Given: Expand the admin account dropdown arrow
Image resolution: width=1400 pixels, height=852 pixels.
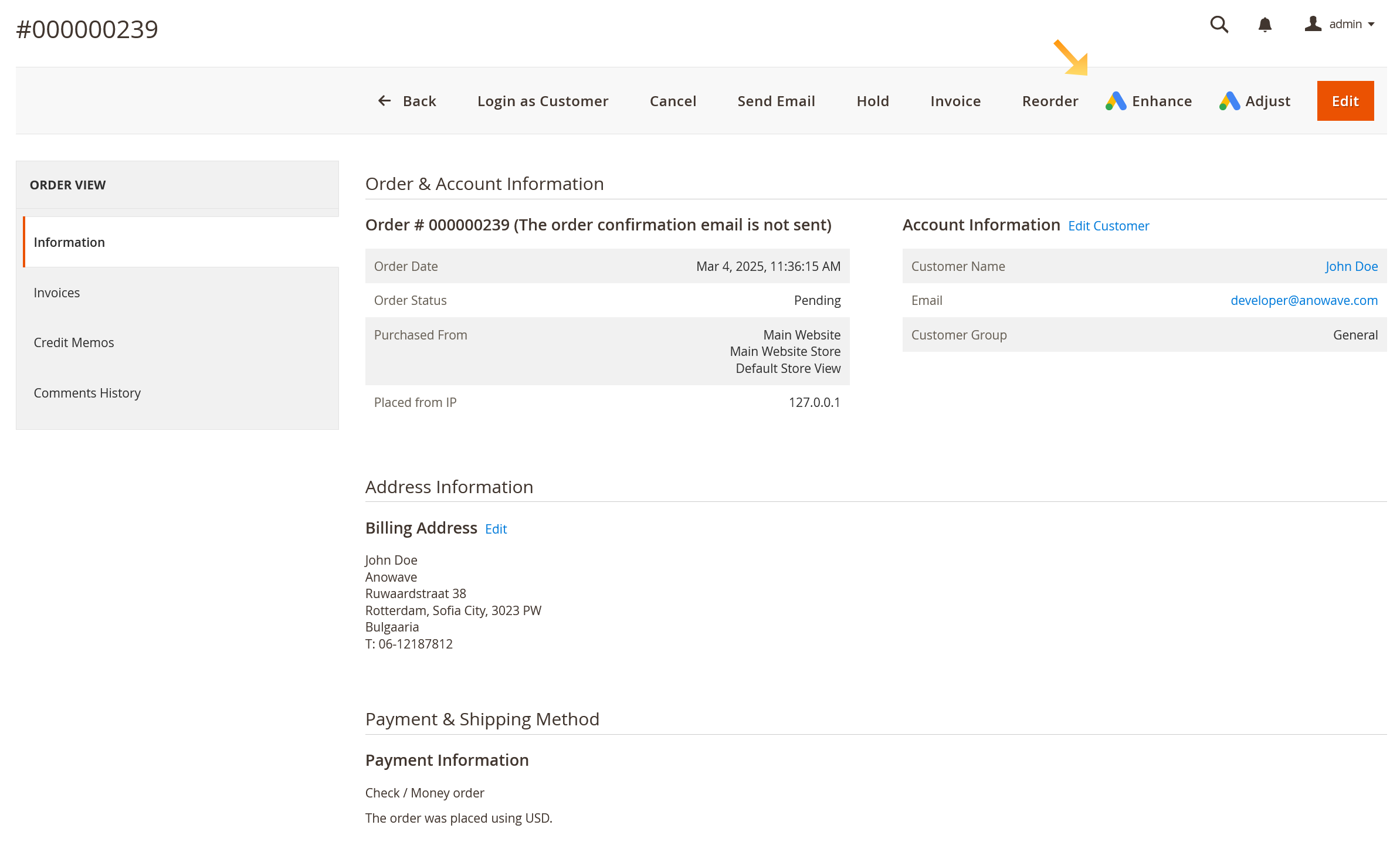Looking at the screenshot, I should [1371, 25].
